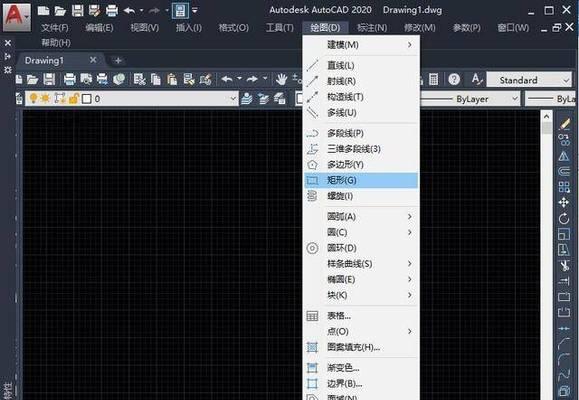
Task: Select the Extend tool
Action: tap(564, 281)
